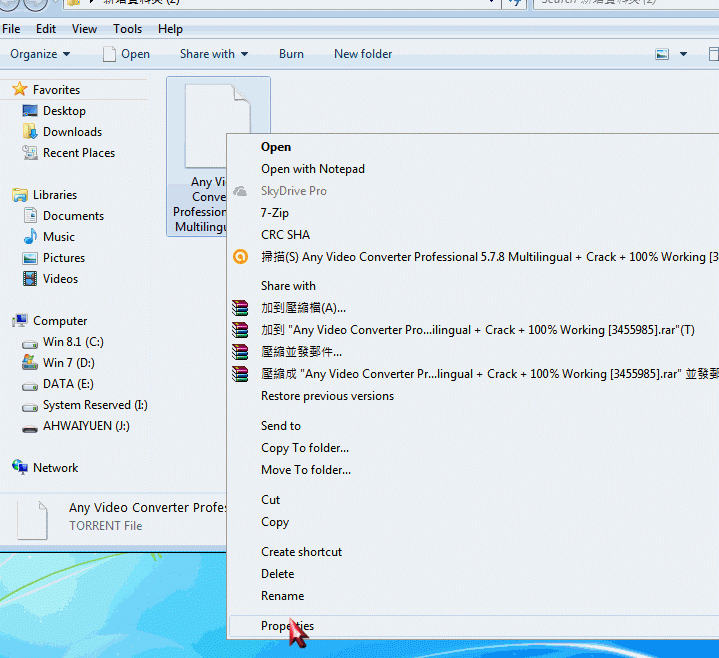Image resolution: width=719 pixels, height=658 pixels.
Task: Select Restore previous versions
Action: (474, 396)
